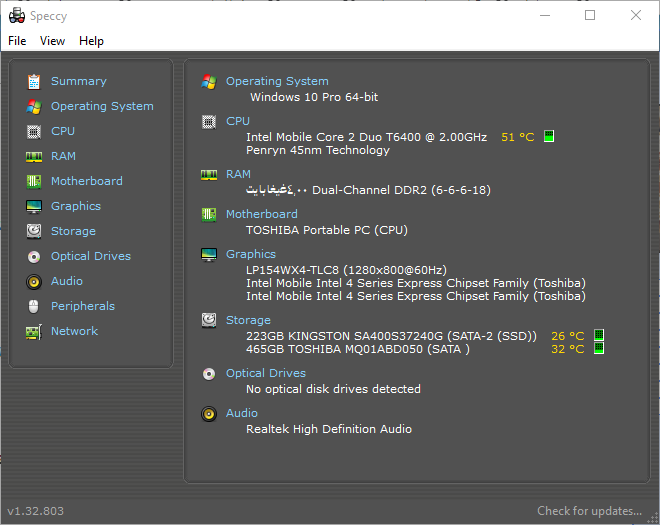Viewport: 660px width, 525px height.
Task: Go to the RAM section in sidebar
Action: (63, 156)
